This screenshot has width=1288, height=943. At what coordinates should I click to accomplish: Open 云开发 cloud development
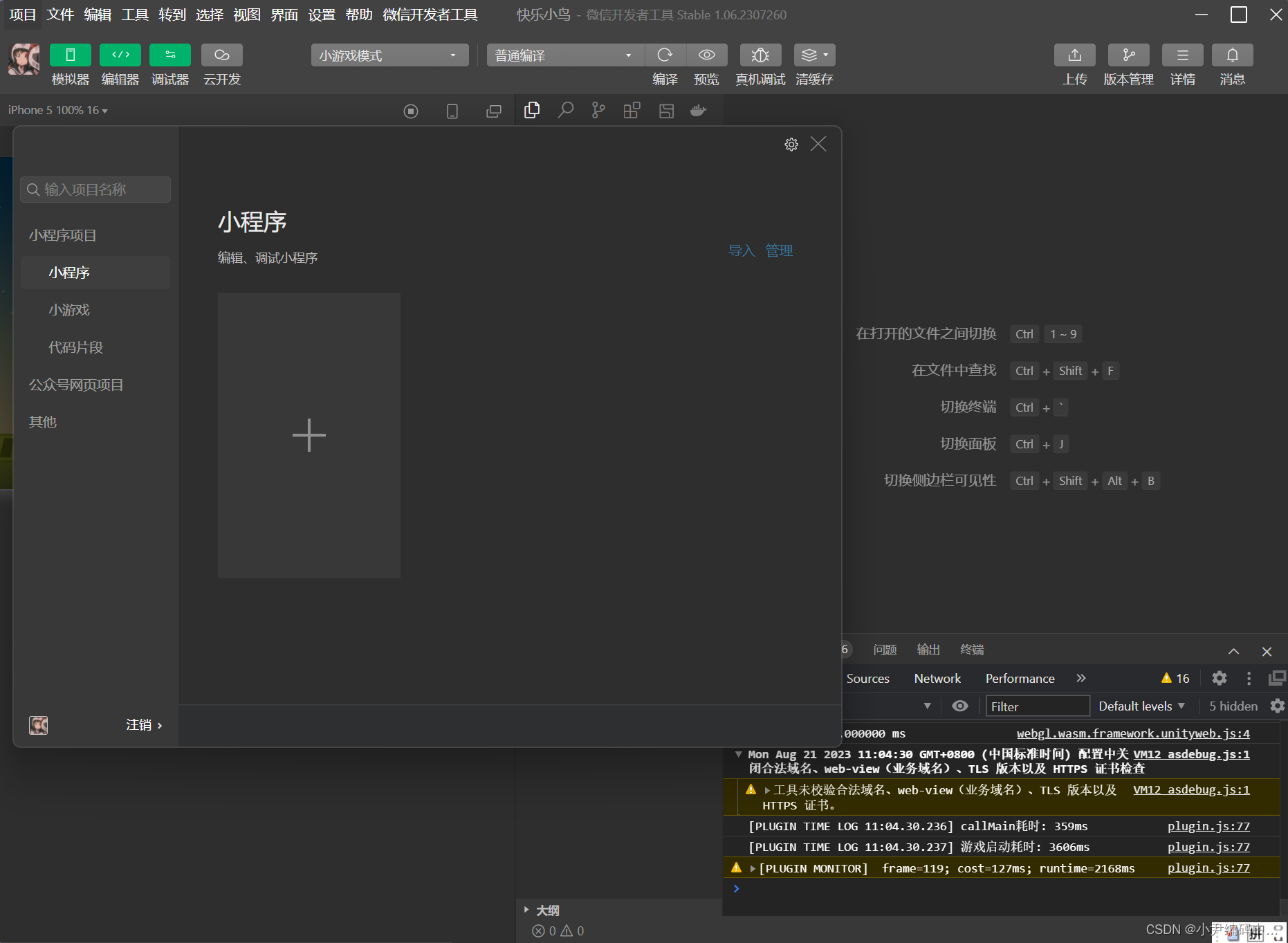[x=222, y=55]
